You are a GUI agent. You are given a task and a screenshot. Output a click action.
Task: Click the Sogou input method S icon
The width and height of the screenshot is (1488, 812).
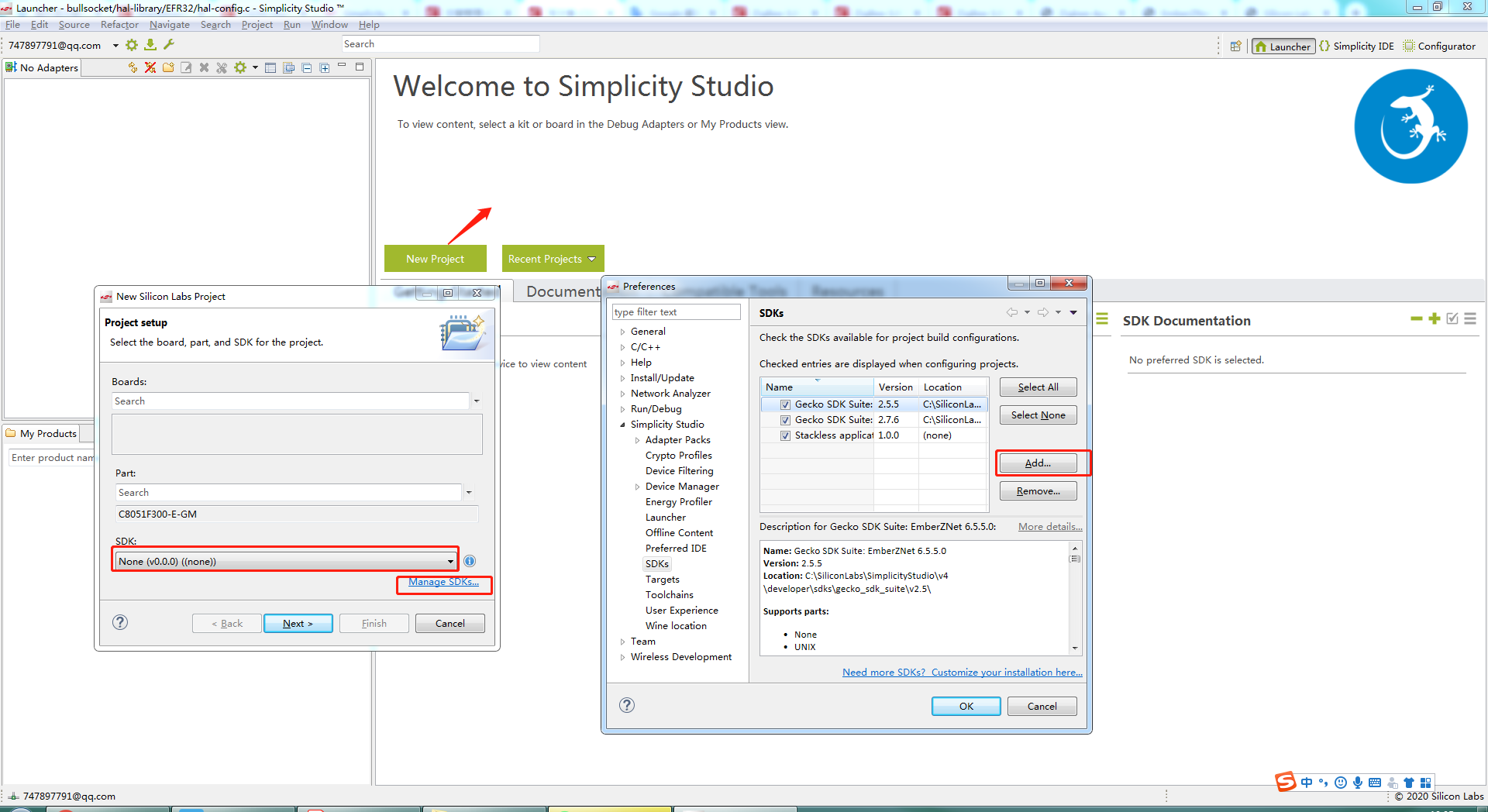(1286, 782)
